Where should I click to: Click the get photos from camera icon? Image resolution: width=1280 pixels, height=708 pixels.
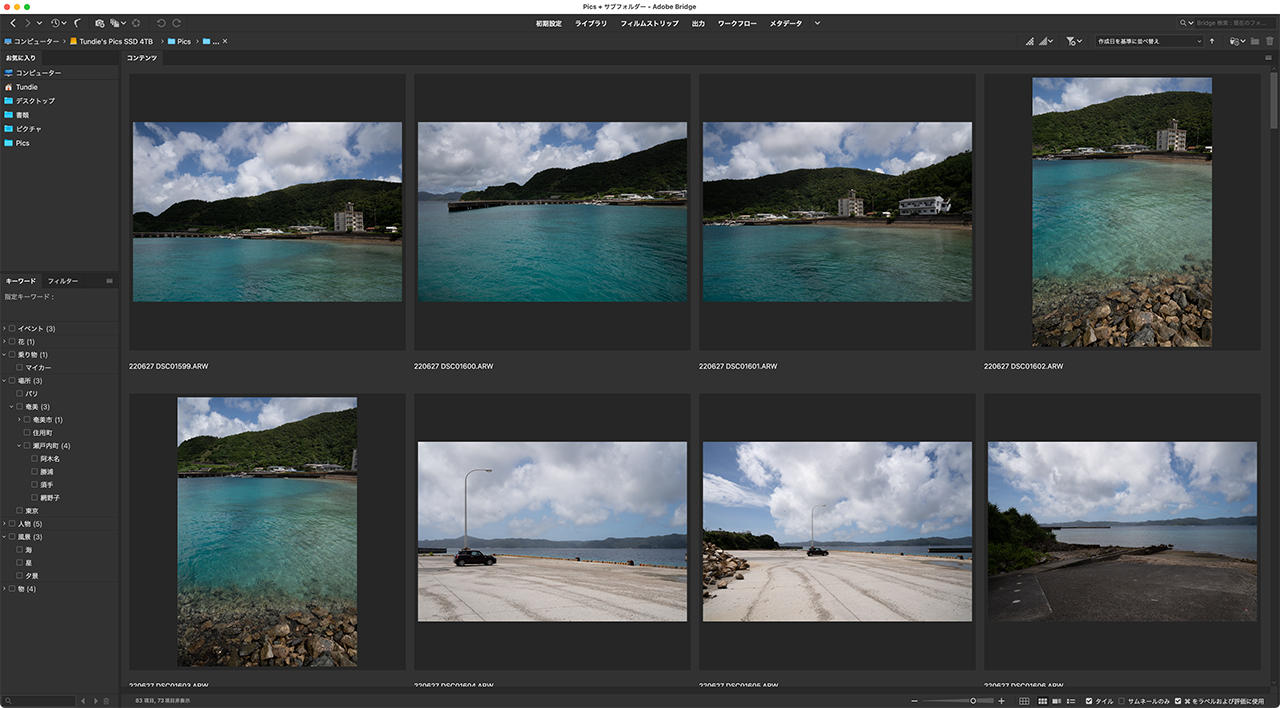pos(100,23)
